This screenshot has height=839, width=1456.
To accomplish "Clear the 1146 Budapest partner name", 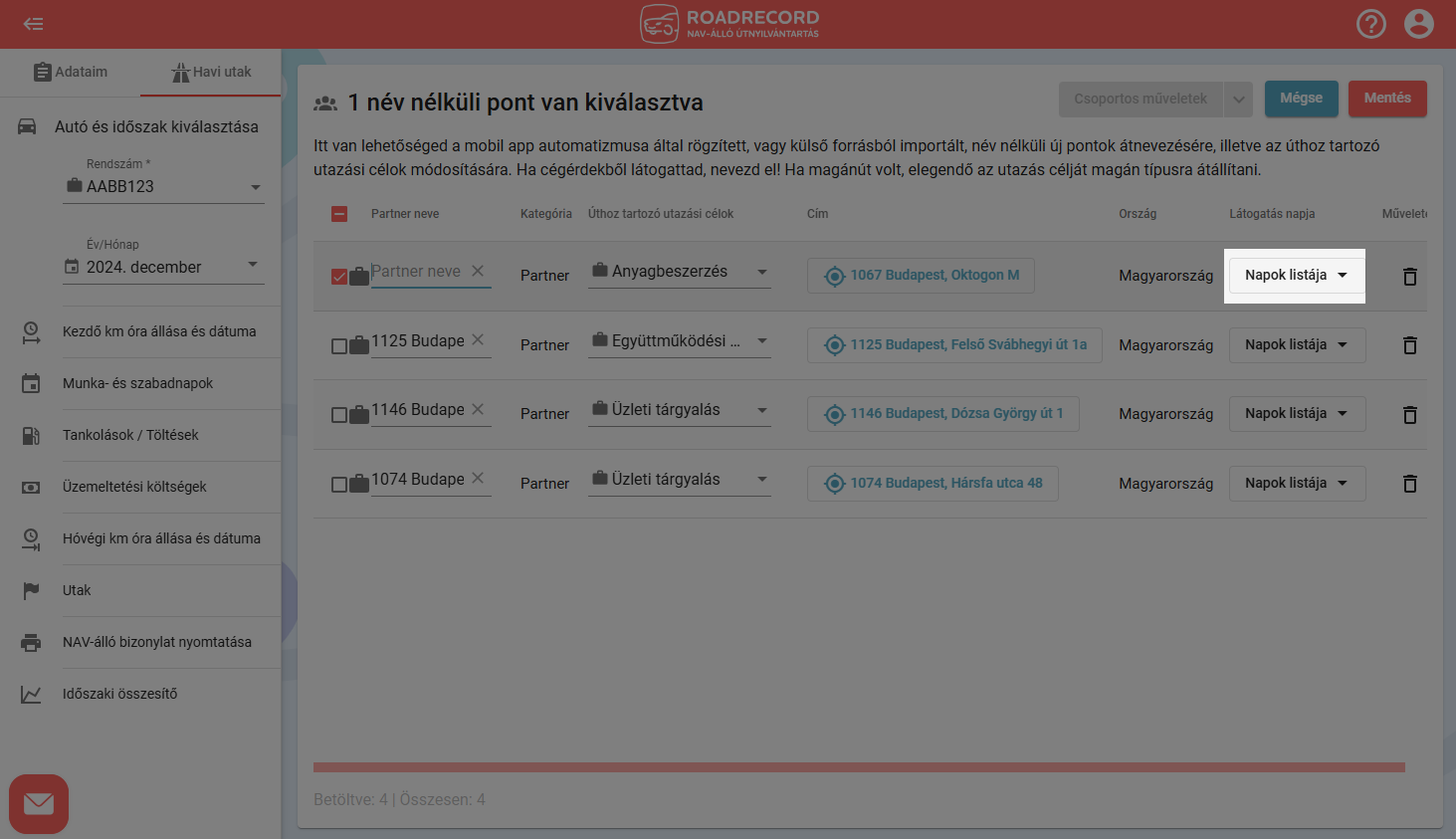I will pyautogui.click(x=478, y=409).
